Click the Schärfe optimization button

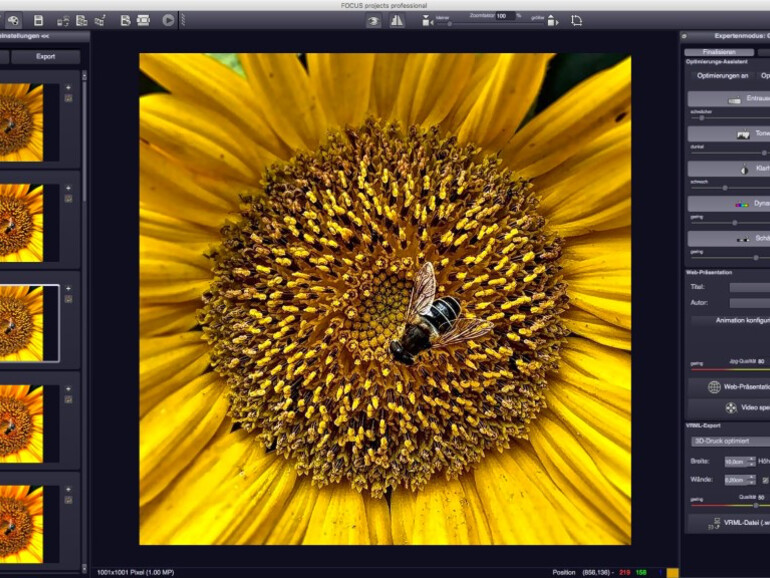(729, 239)
